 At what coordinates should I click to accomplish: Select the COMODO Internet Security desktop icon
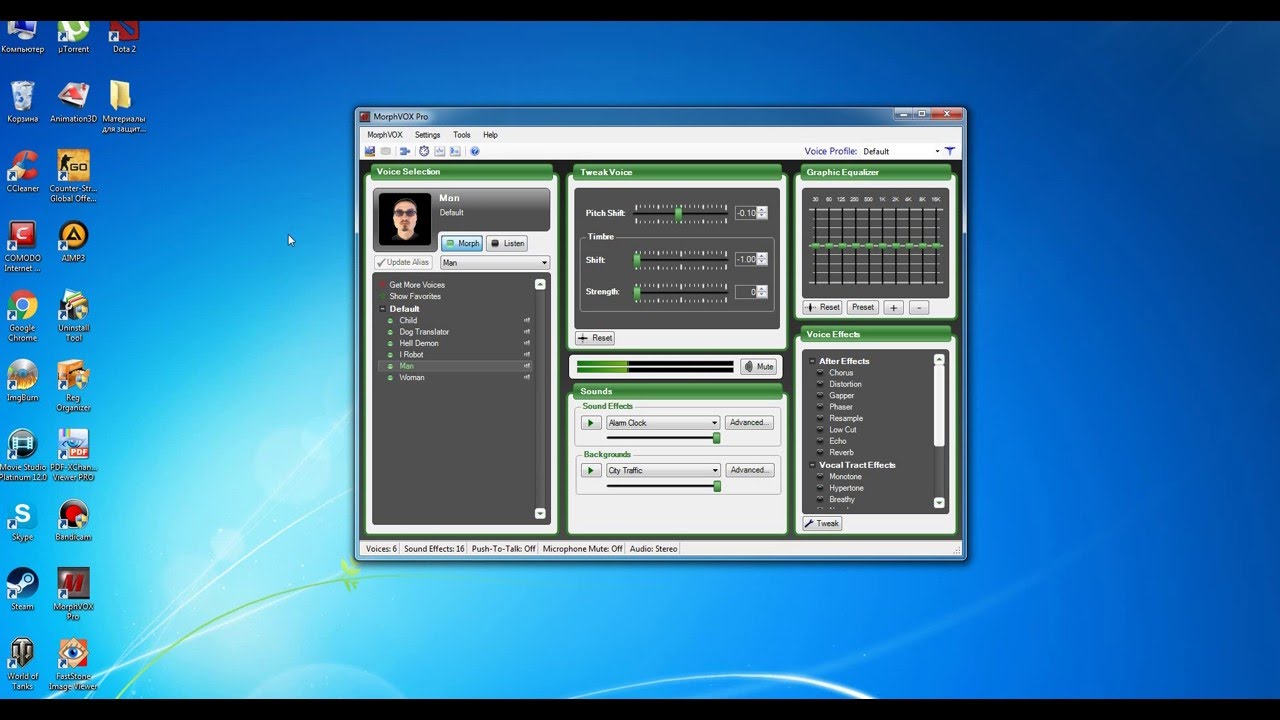click(x=23, y=246)
